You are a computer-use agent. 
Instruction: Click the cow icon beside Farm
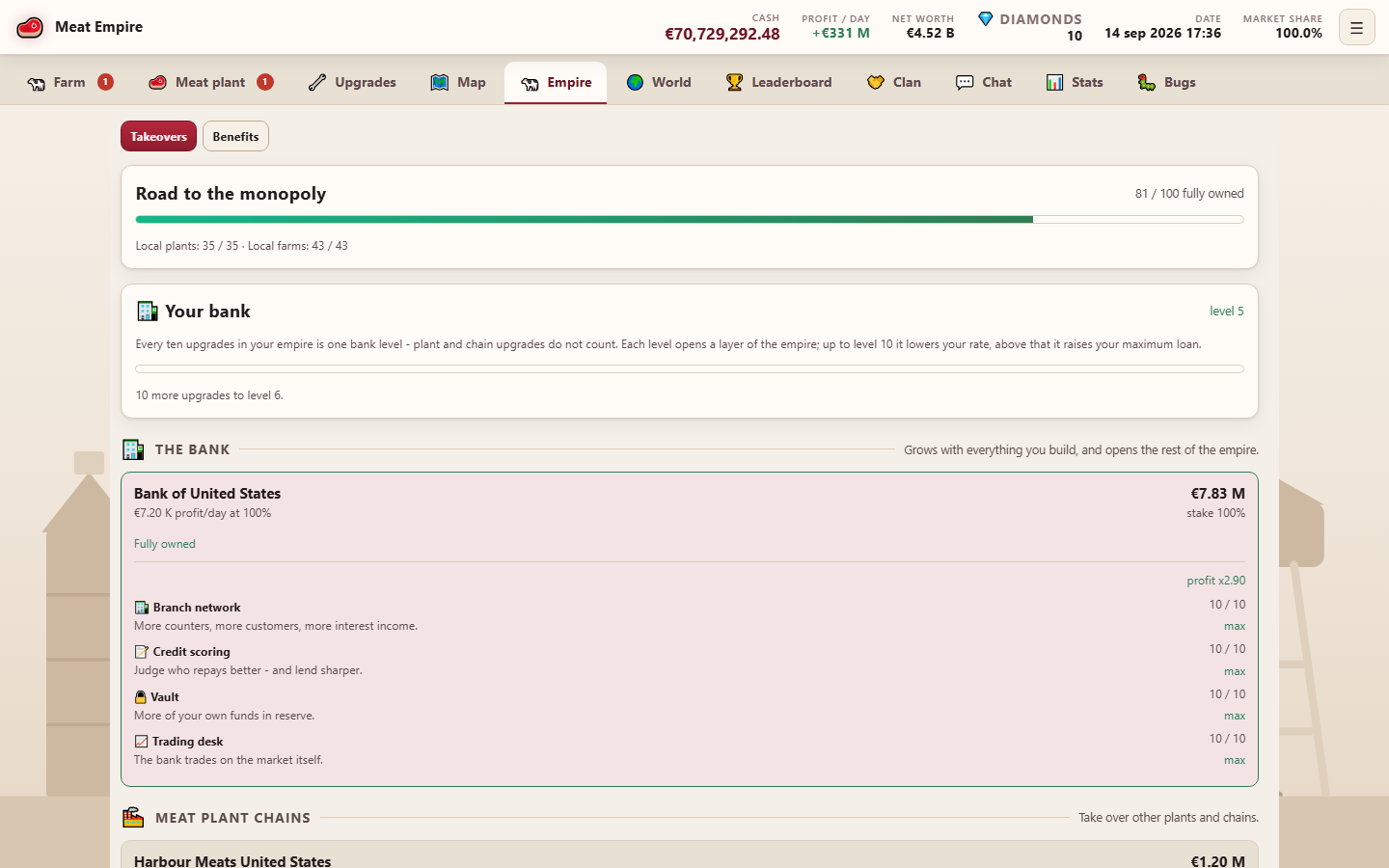pyautogui.click(x=37, y=83)
